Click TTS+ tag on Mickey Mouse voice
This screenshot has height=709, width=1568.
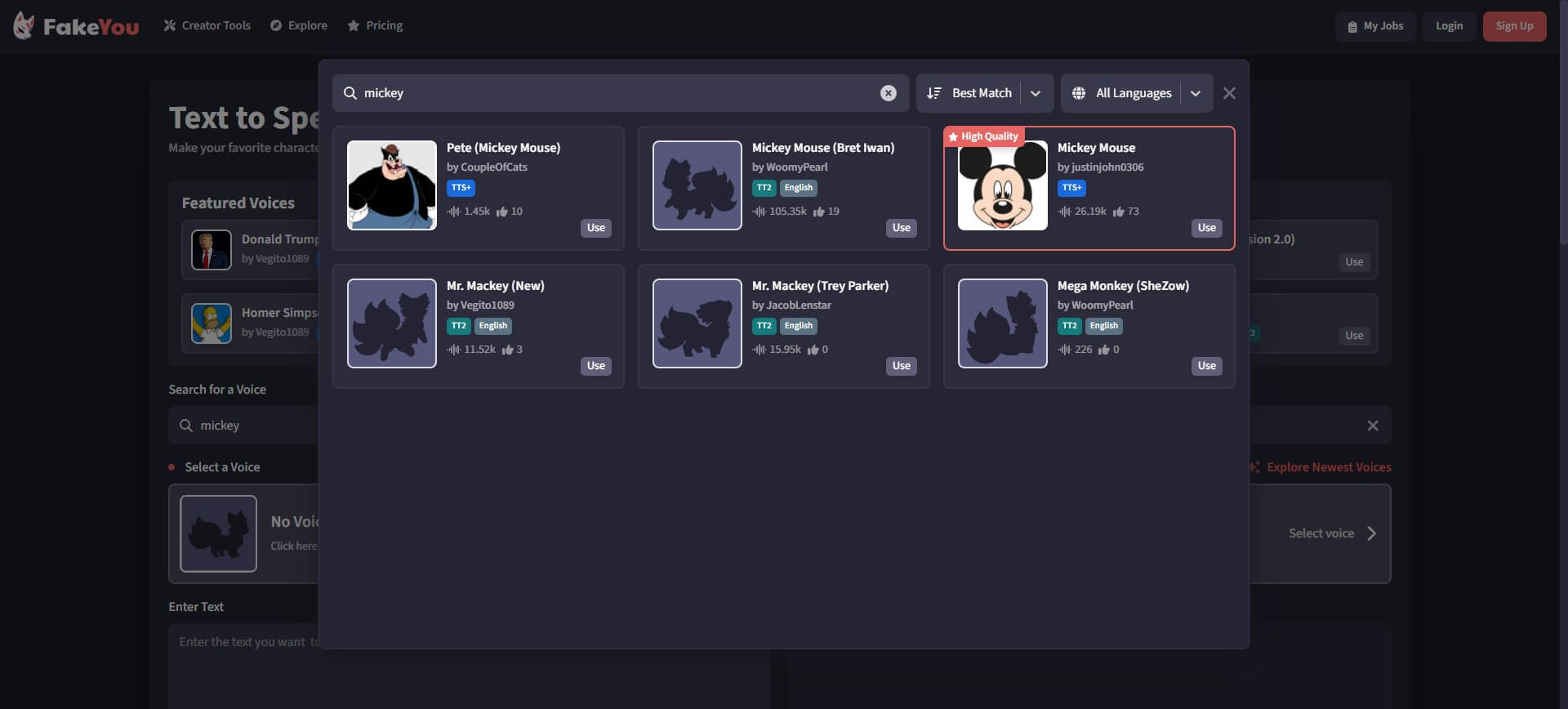point(1071,188)
